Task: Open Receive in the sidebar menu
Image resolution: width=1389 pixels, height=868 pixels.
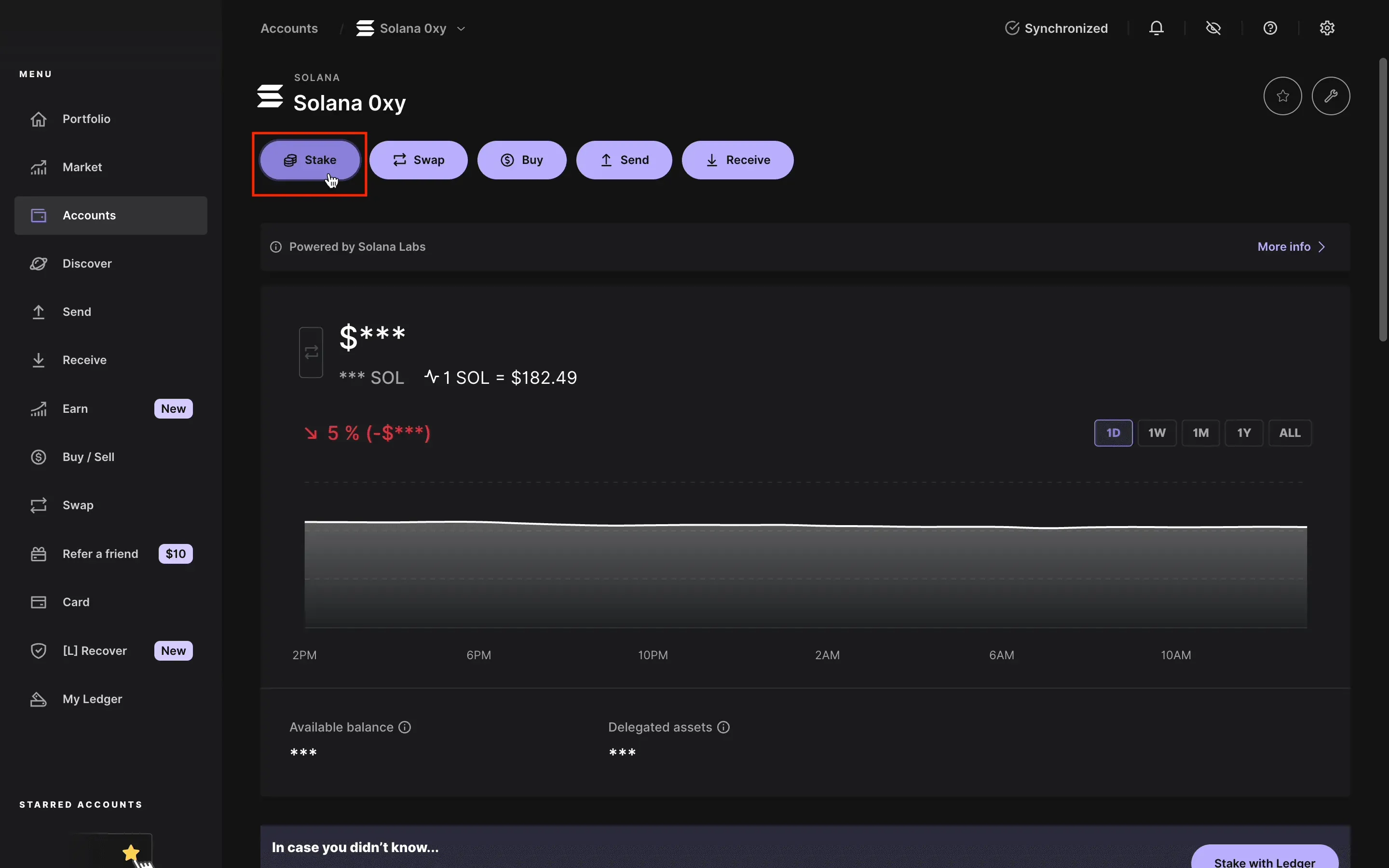Action: (x=111, y=360)
